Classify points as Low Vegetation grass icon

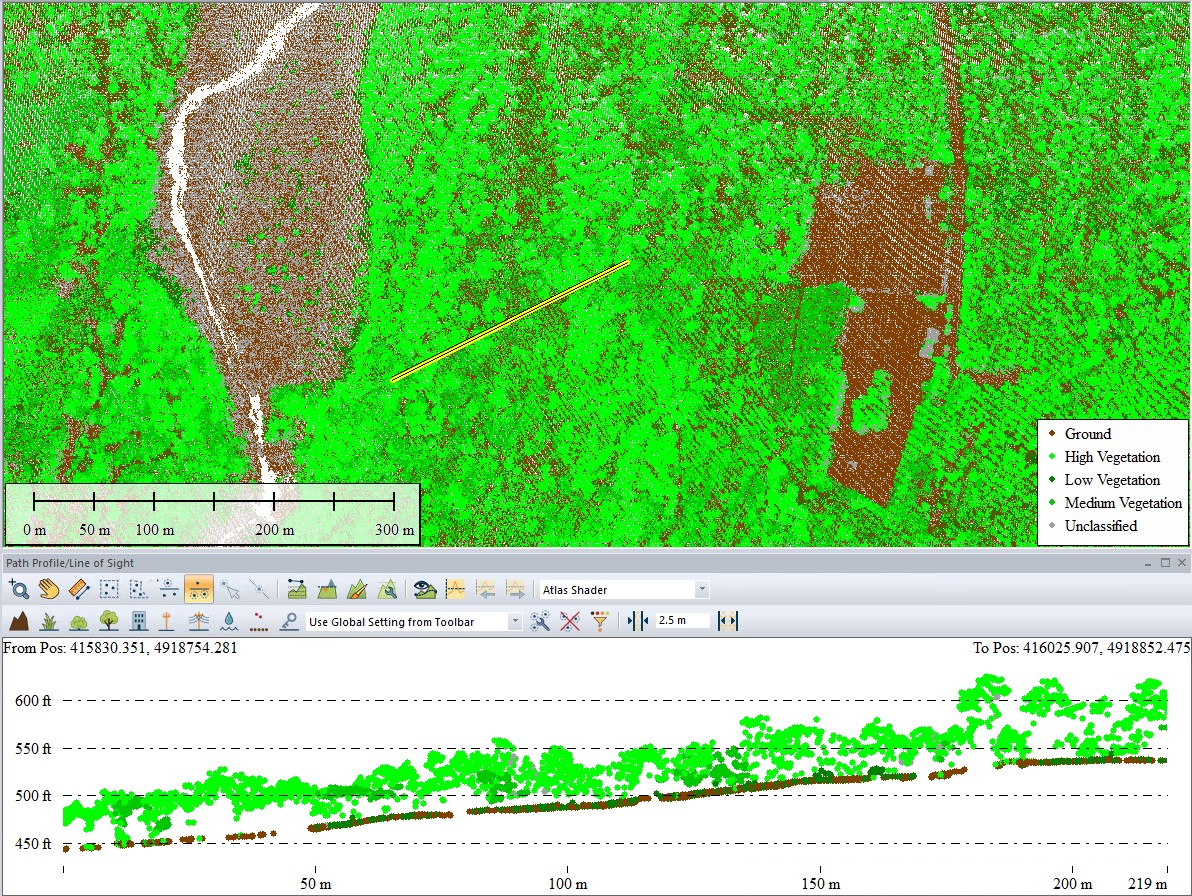pyautogui.click(x=49, y=621)
